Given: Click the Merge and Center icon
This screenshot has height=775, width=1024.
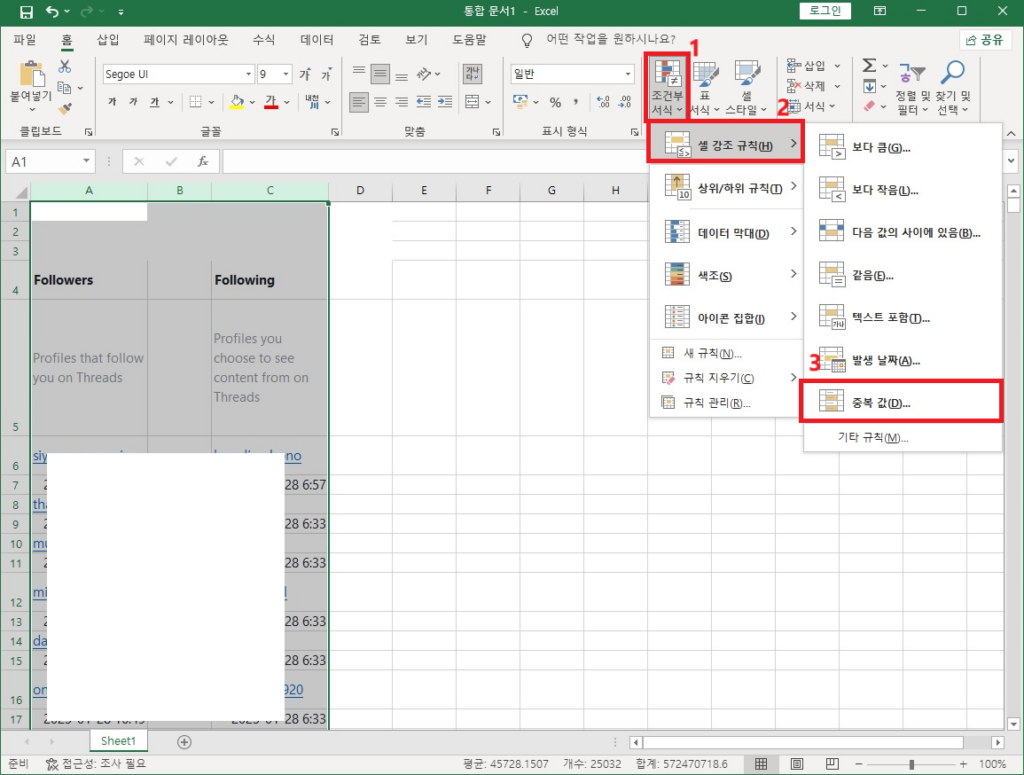Looking at the screenshot, I should point(472,102).
